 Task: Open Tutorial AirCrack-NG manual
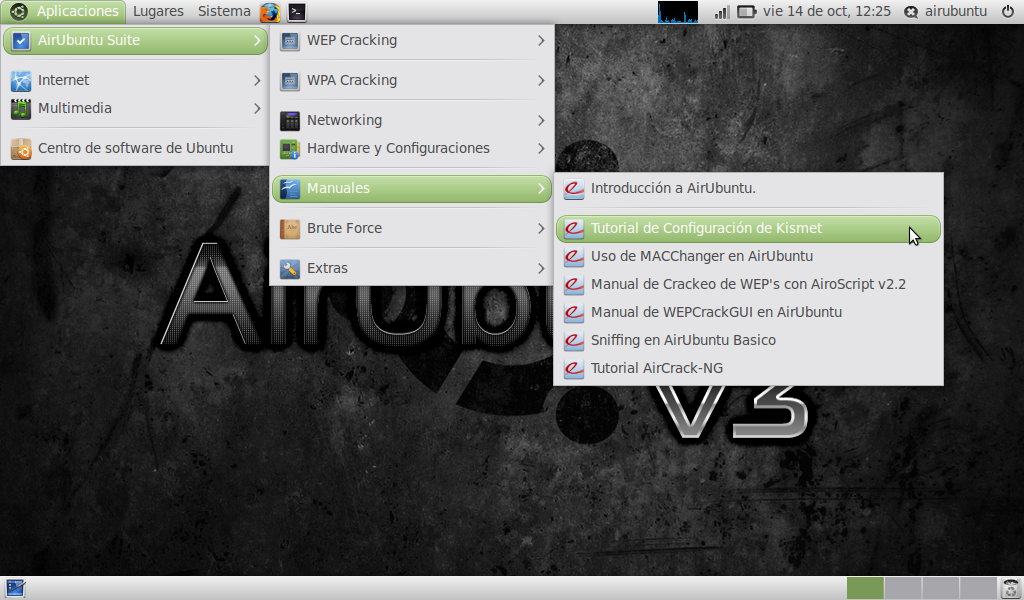656,368
